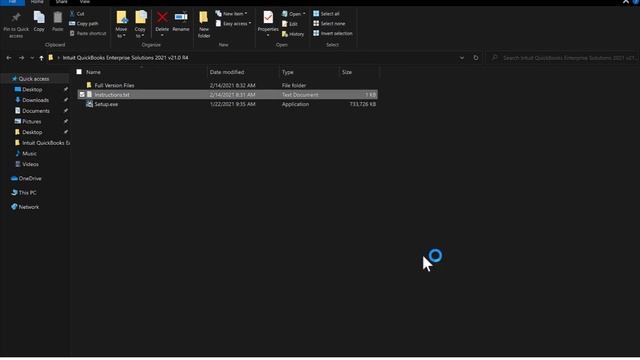Open Documents in navigation pane

[36, 111]
